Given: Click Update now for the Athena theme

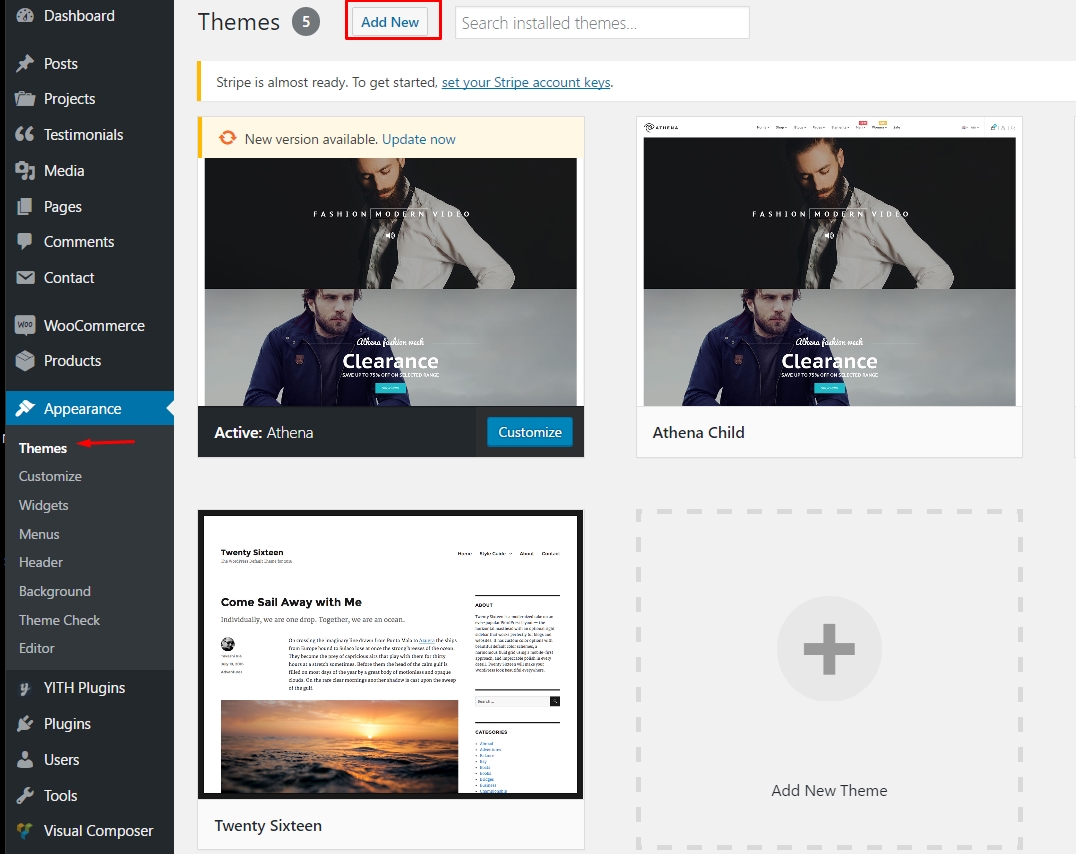Looking at the screenshot, I should pyautogui.click(x=418, y=139).
